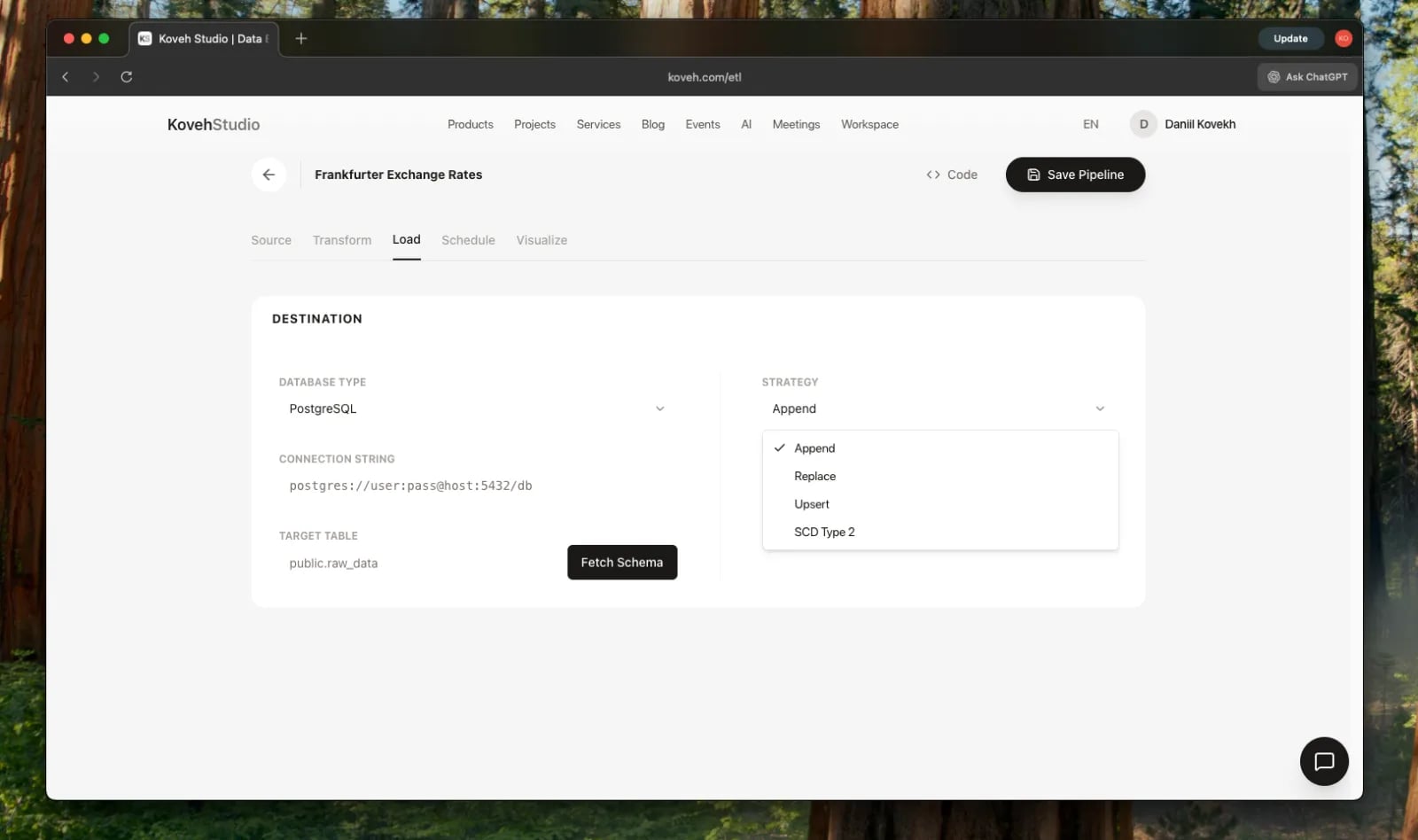This screenshot has height=840, width=1418.
Task: Open the chat widget bubble icon
Action: (x=1324, y=761)
